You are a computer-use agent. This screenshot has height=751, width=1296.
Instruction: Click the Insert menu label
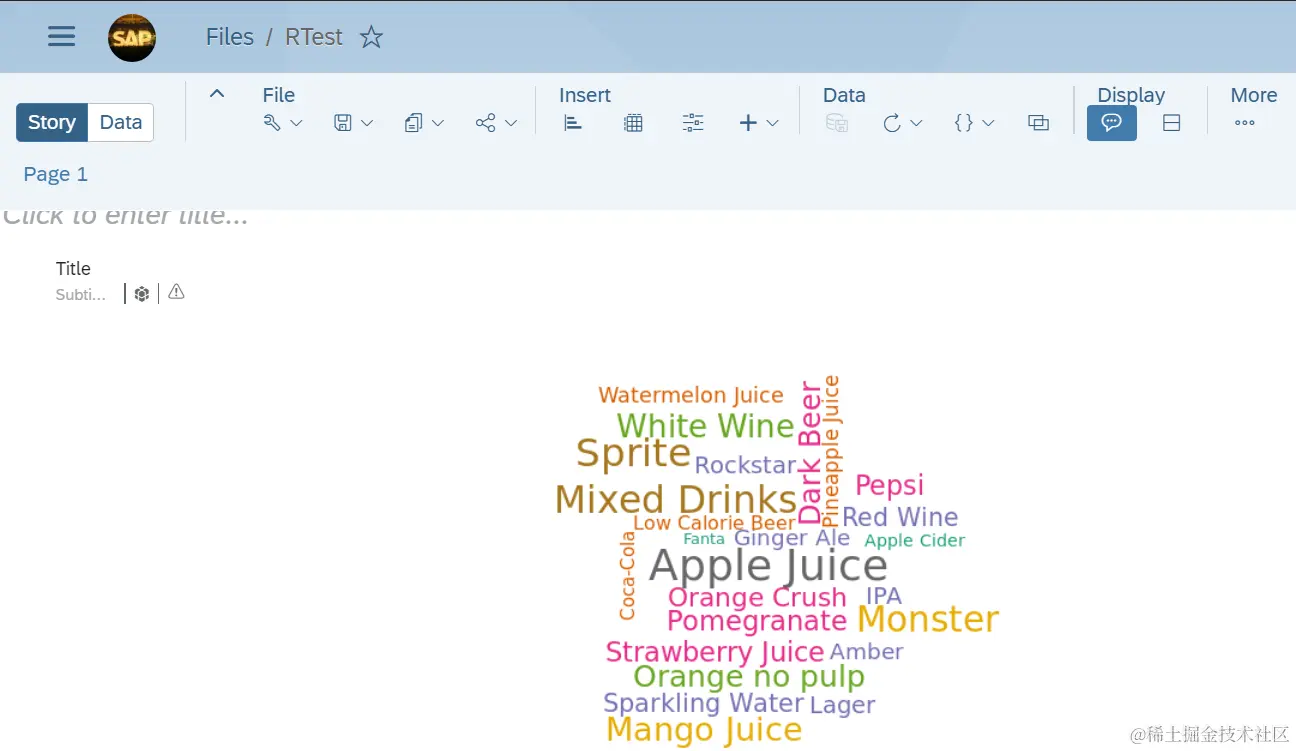pyautogui.click(x=585, y=95)
